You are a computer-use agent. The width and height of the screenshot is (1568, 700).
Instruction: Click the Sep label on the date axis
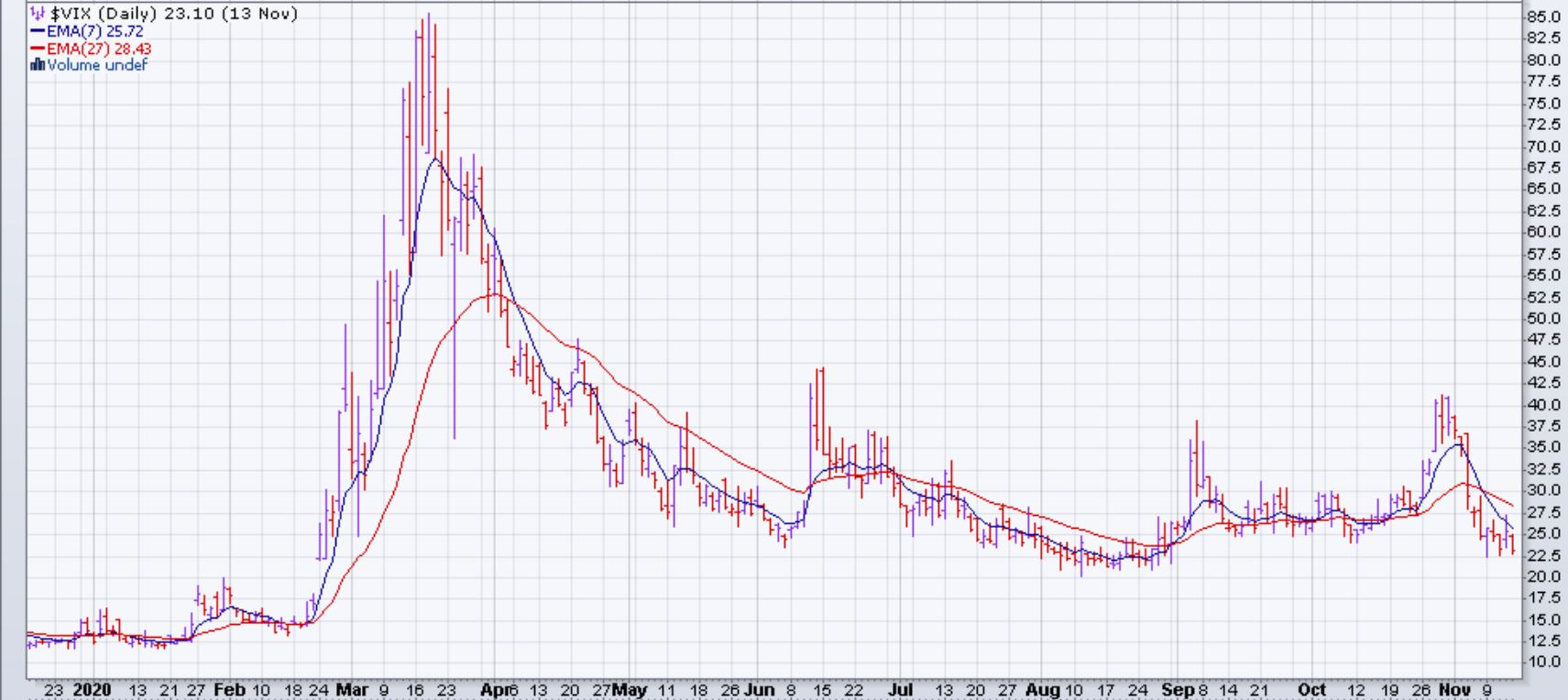(1178, 690)
